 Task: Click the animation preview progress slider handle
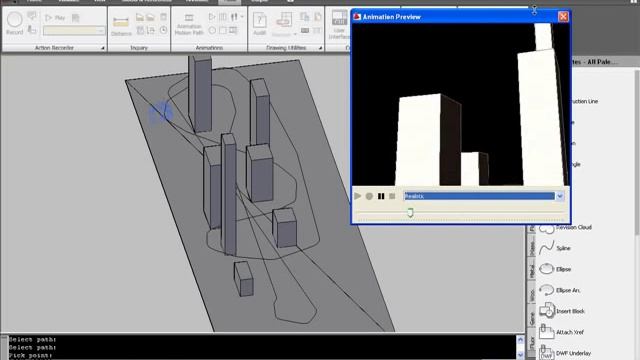pyautogui.click(x=410, y=212)
